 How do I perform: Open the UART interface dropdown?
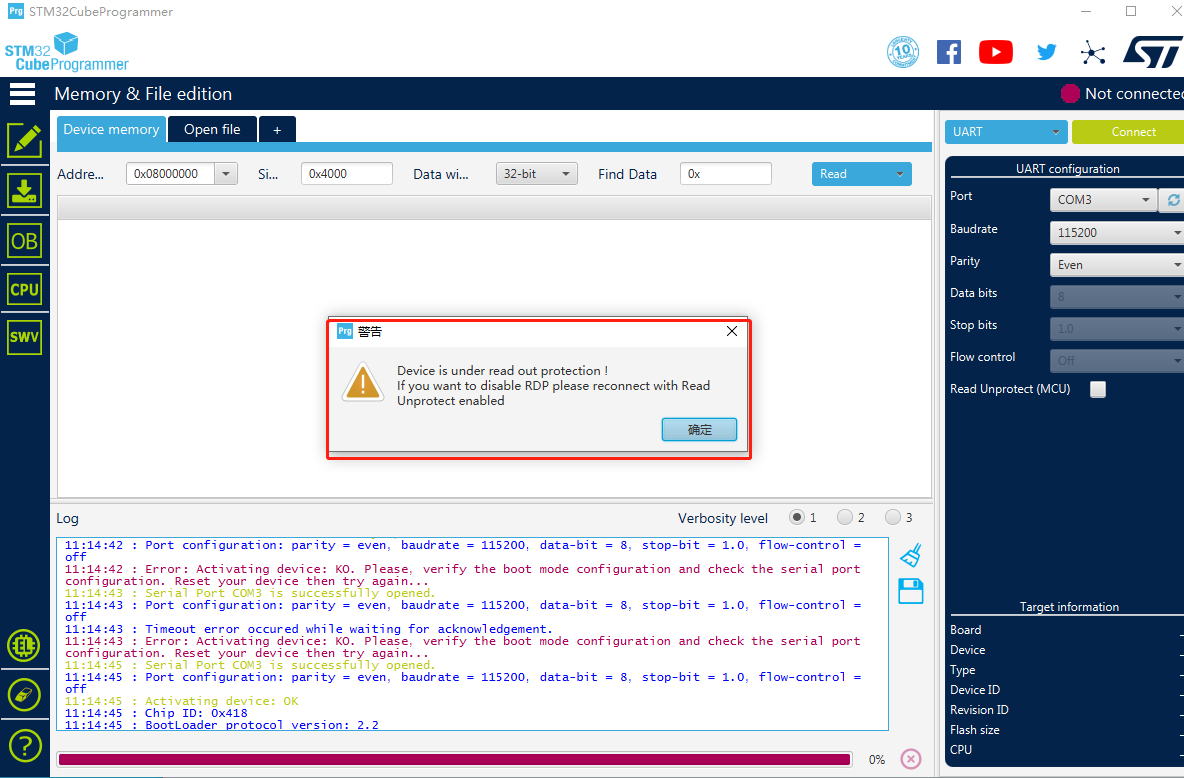click(1006, 131)
